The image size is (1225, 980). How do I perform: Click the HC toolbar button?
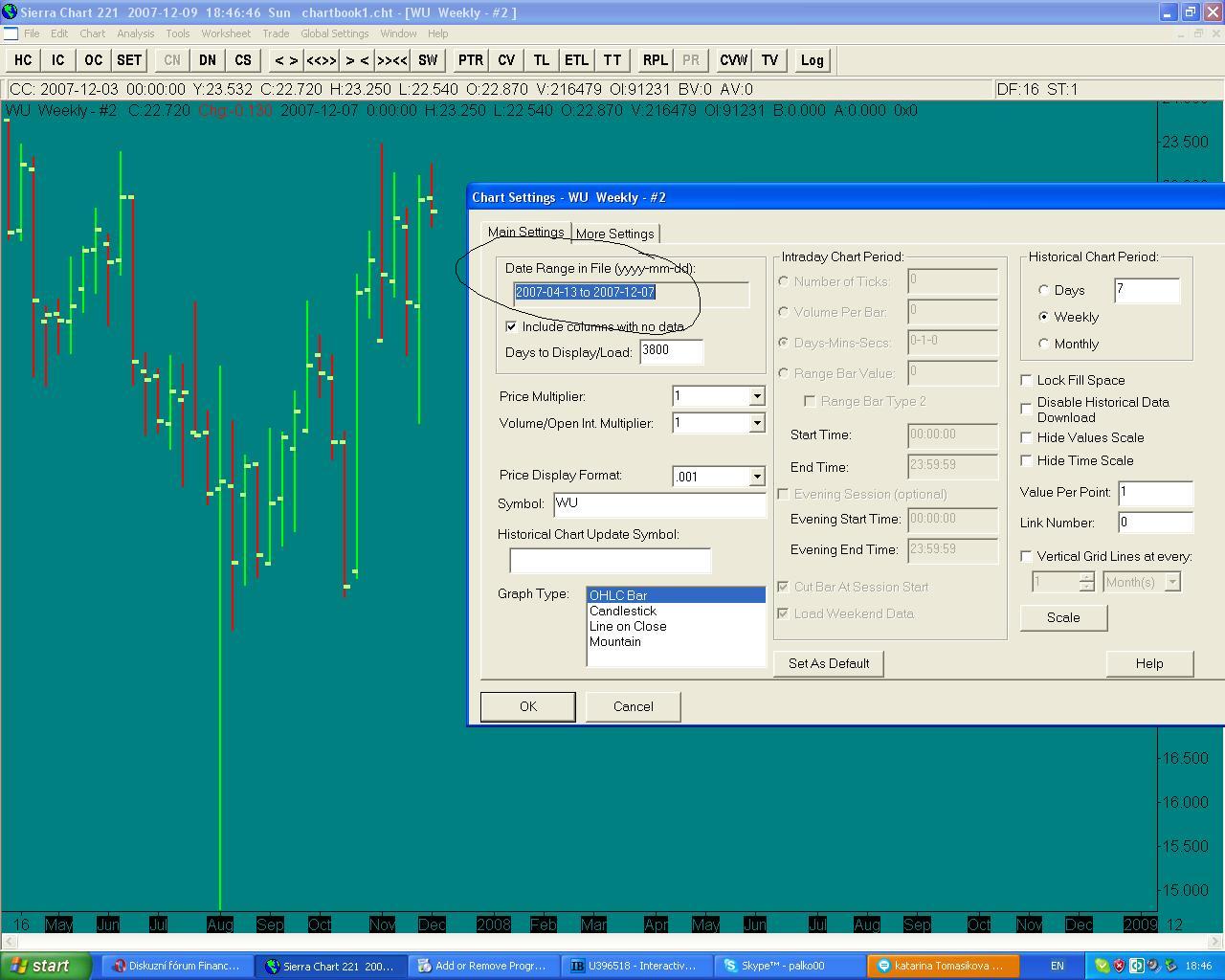pos(23,60)
